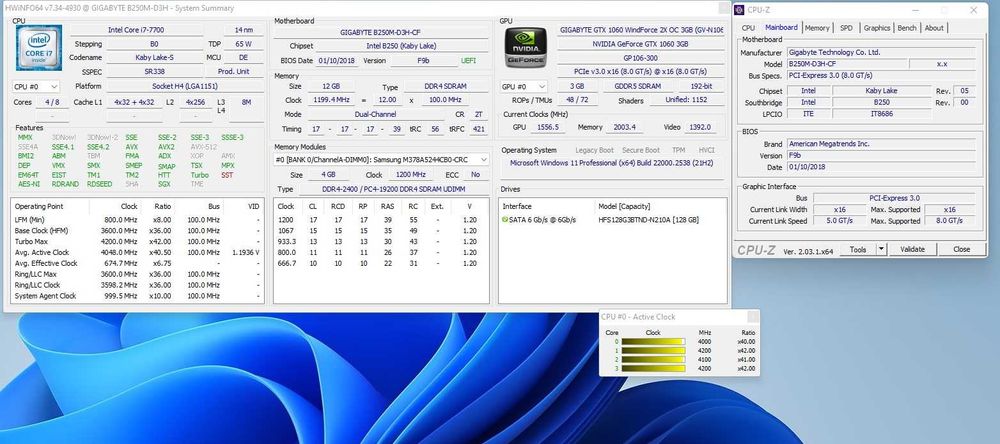Viewport: 1000px width, 444px height.
Task: Open the Graphics tab in CPU-Z
Action: (x=877, y=28)
